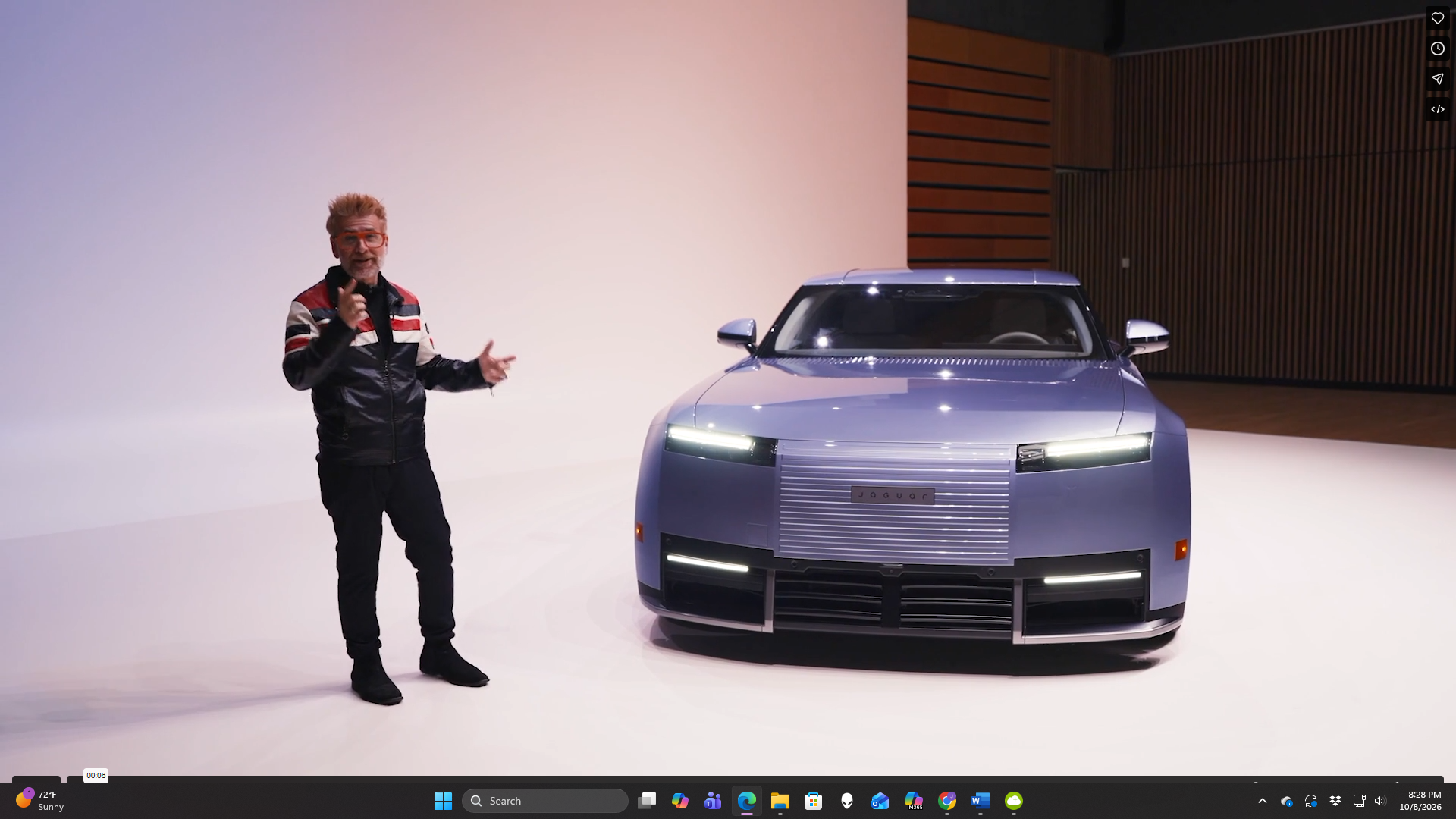The image size is (1456, 819).
Task: Open Microsoft 365 app in taskbar
Action: tap(914, 801)
